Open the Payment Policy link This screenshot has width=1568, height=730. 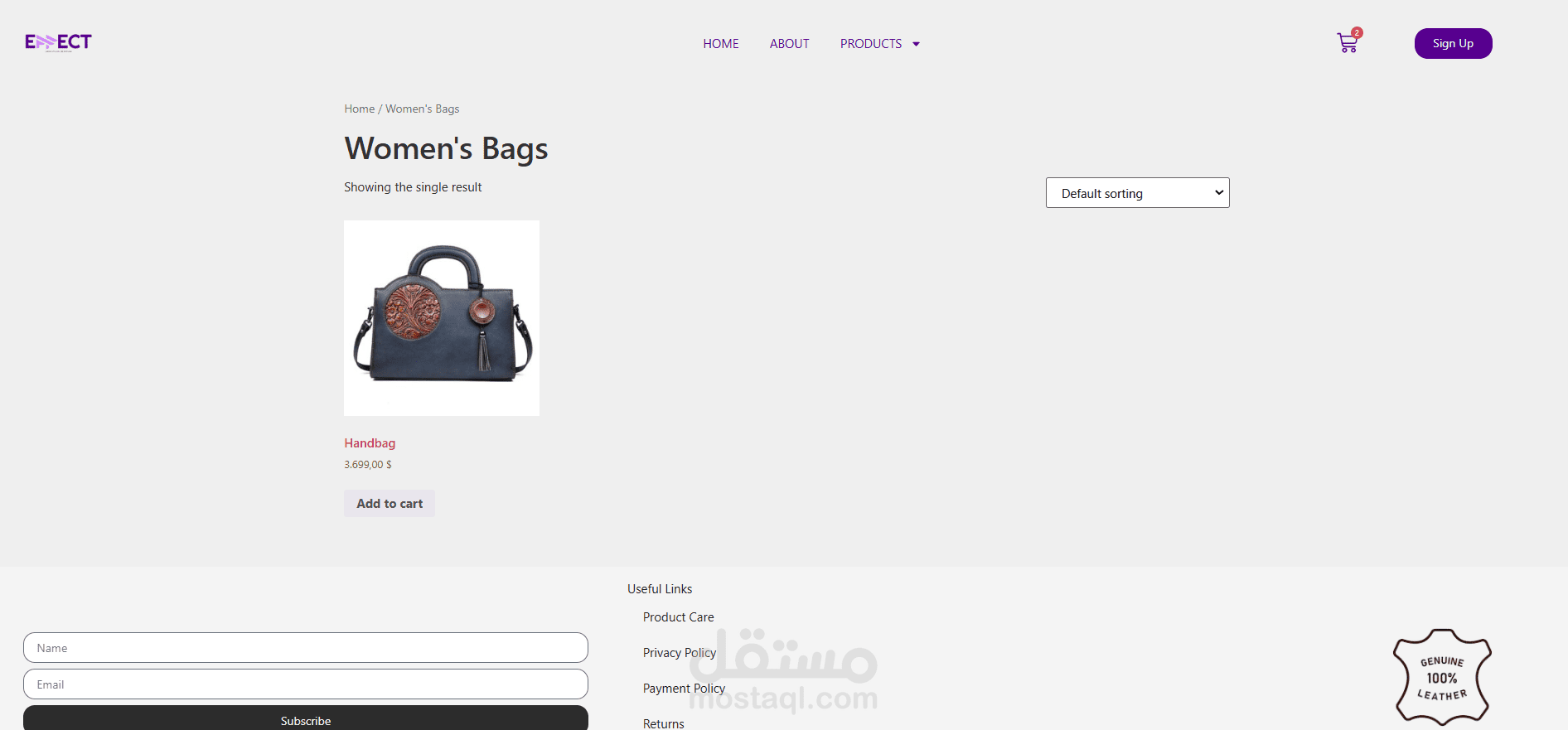684,689
